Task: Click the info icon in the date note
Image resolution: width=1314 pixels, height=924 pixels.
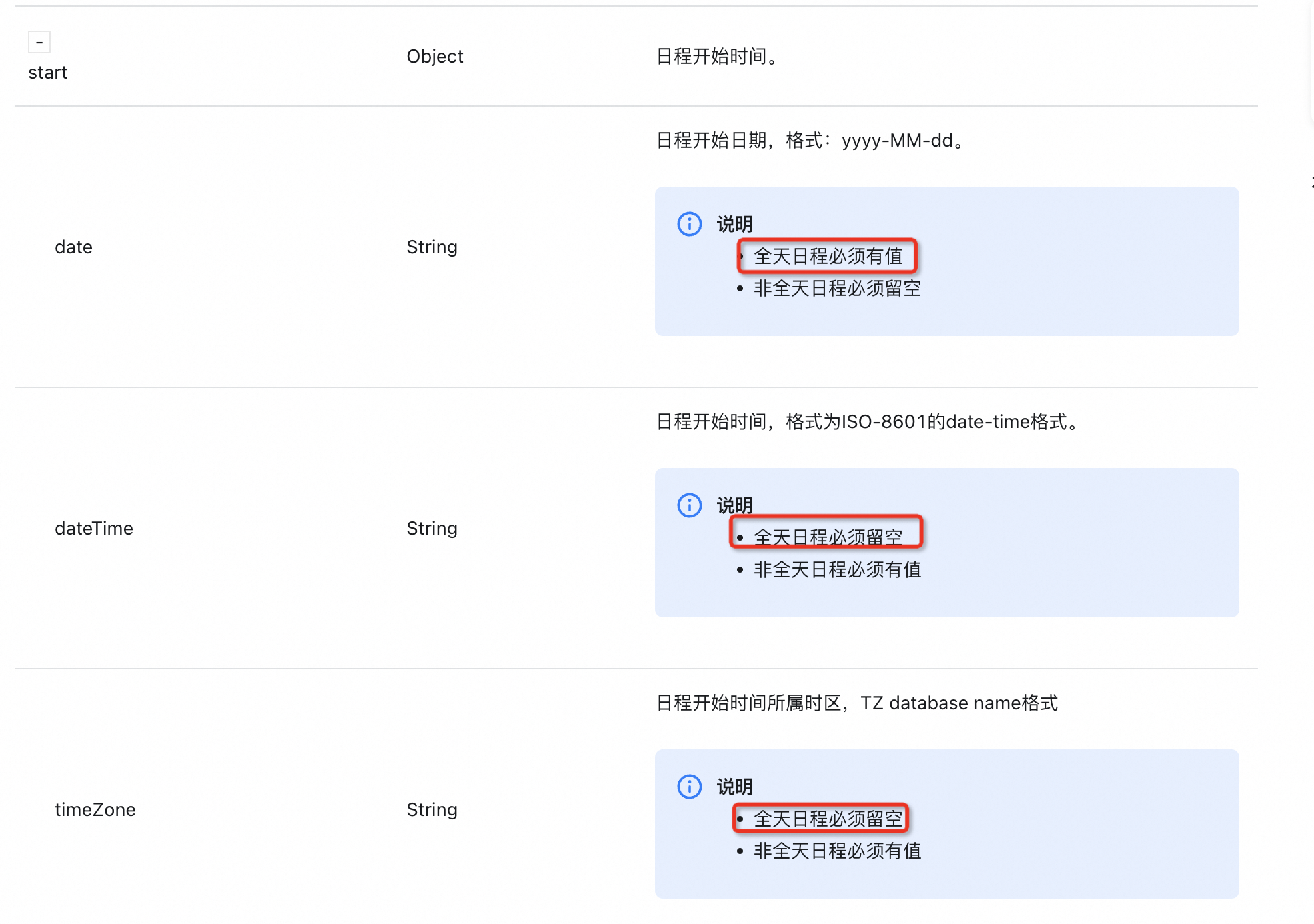Action: [x=690, y=224]
